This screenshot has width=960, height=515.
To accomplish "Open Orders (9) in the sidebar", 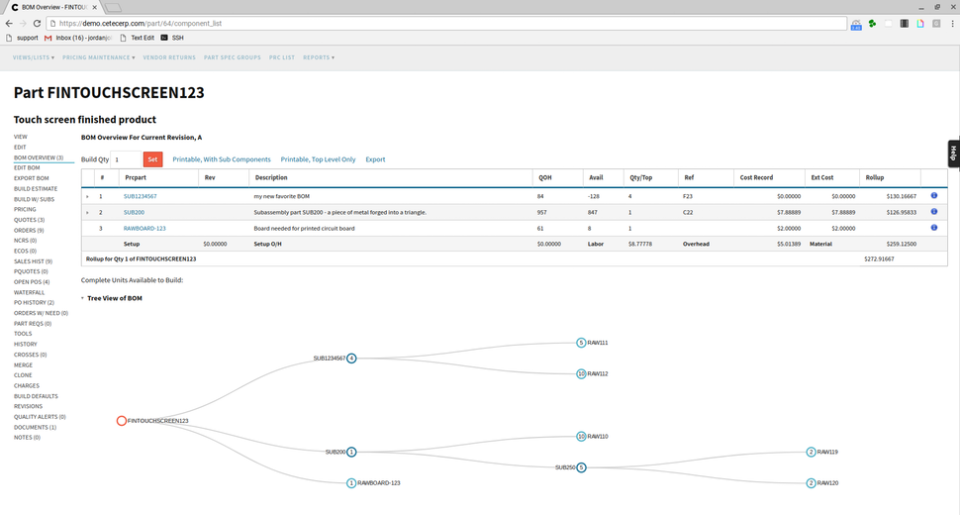I will pyautogui.click(x=29, y=230).
